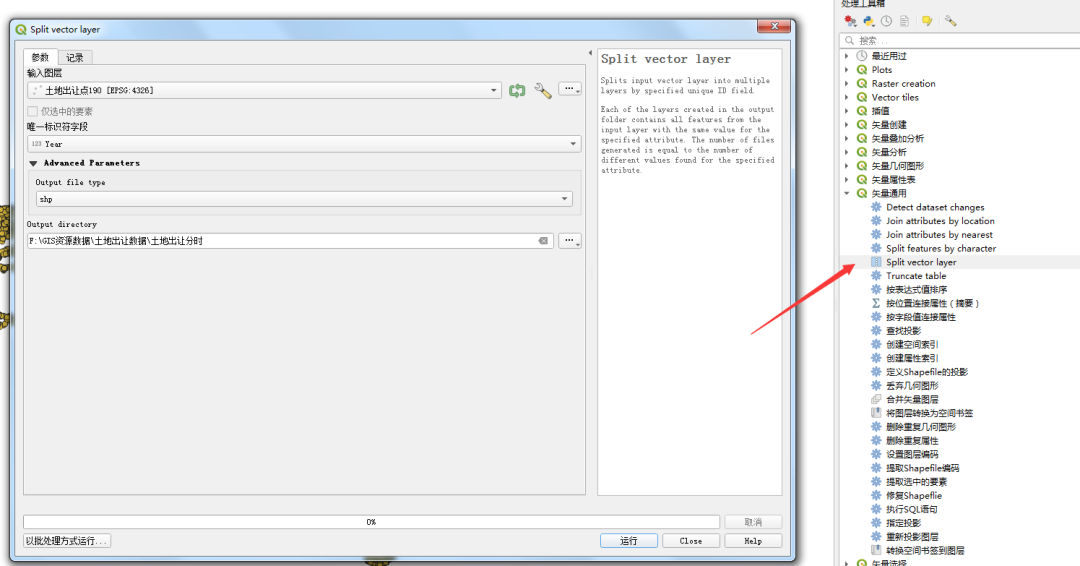This screenshot has width=1080, height=566.
Task: Expand the 矢量分析 group arrow
Action: pos(847,152)
